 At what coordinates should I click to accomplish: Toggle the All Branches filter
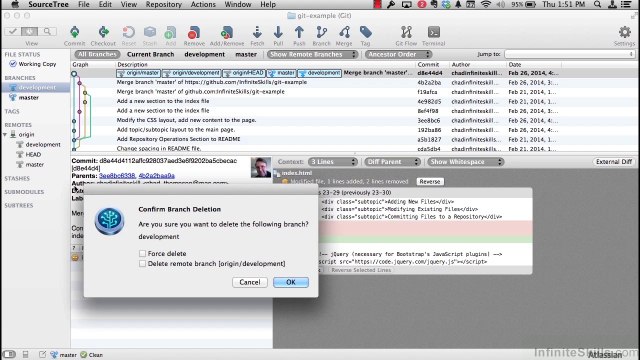pyautogui.click(x=97, y=54)
